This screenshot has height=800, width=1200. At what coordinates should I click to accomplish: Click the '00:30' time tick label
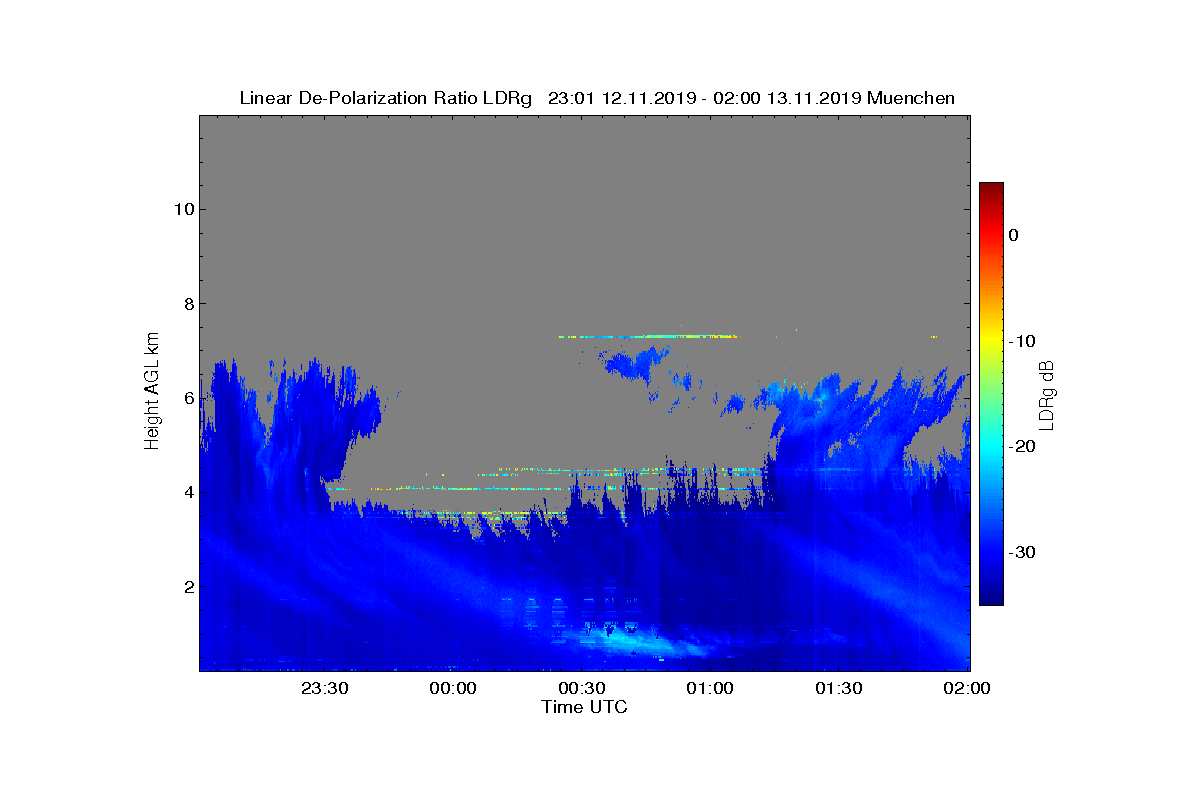click(x=581, y=688)
